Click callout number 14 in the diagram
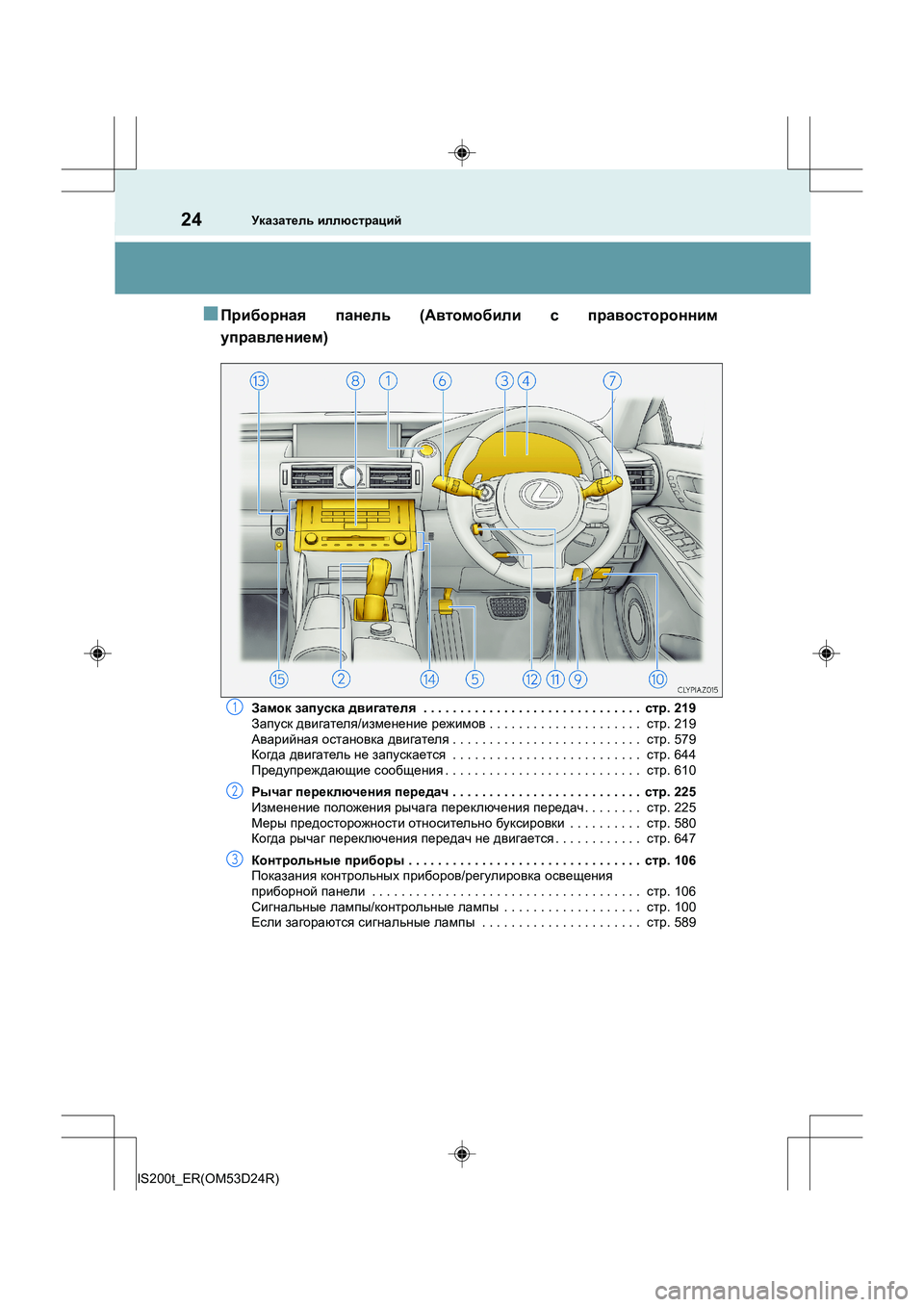924x1307 pixels. 429,679
